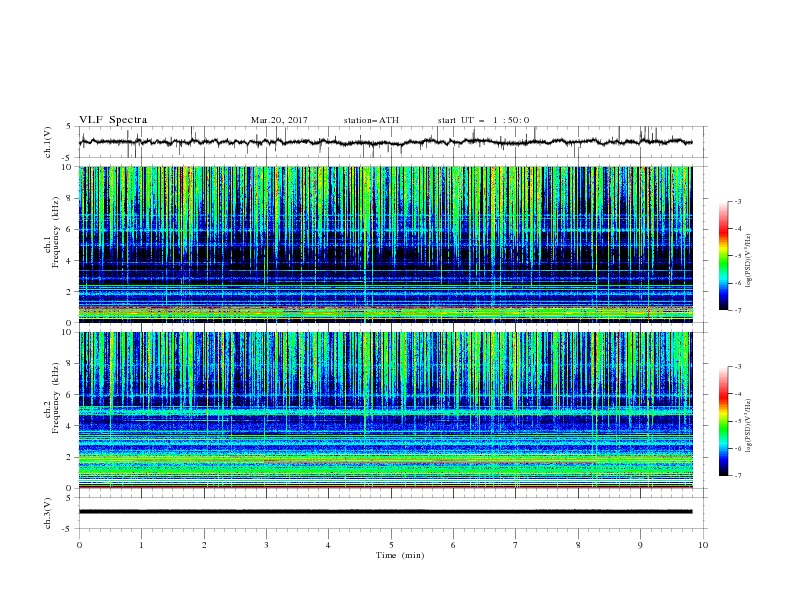Click the "ch.3(V)" waveform axis label
Screen dimensions: 792x612
coord(48,513)
